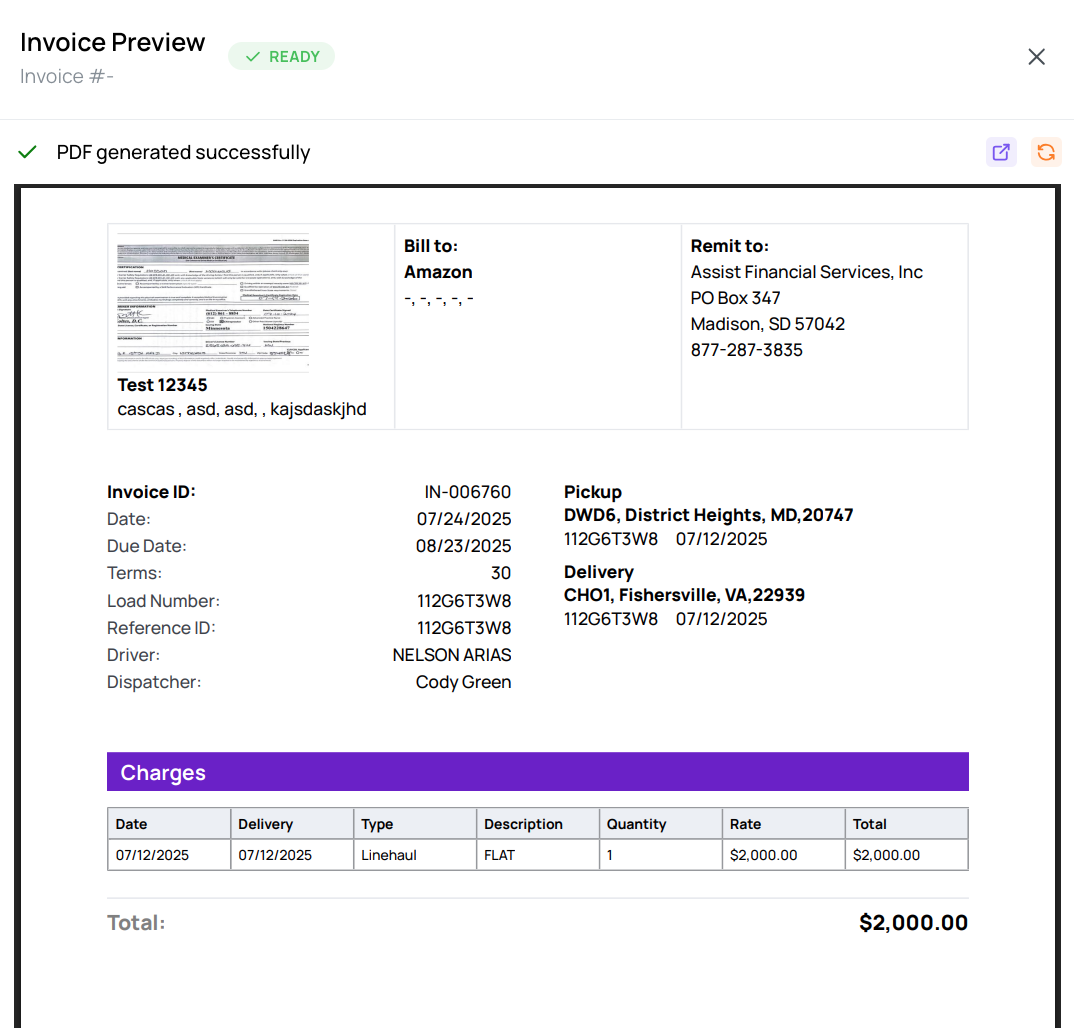Click the Rate cell showing $2,000.00

pos(763,855)
